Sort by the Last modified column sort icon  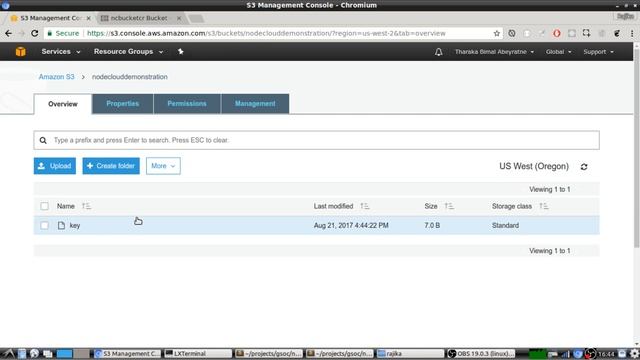[364, 206]
